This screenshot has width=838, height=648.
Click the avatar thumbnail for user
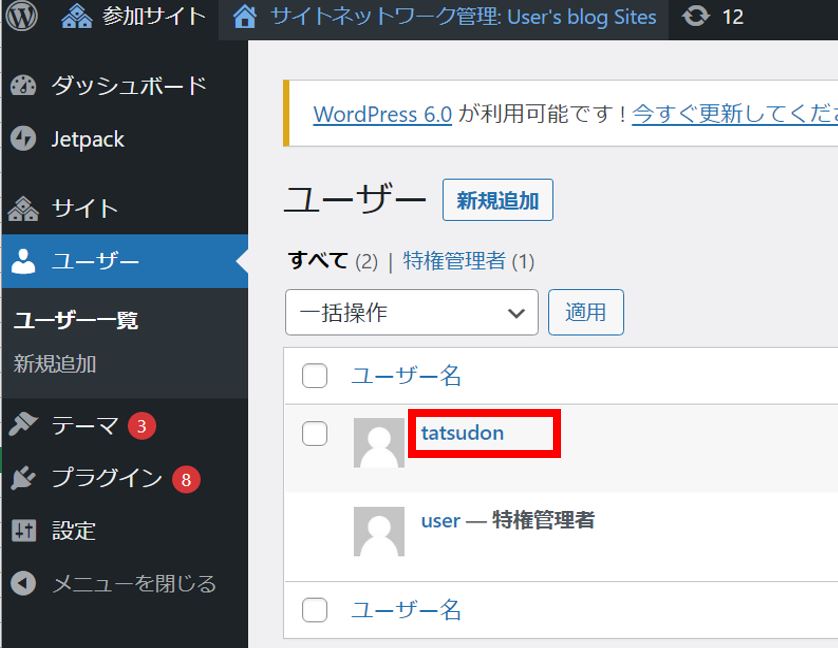pyautogui.click(x=379, y=531)
